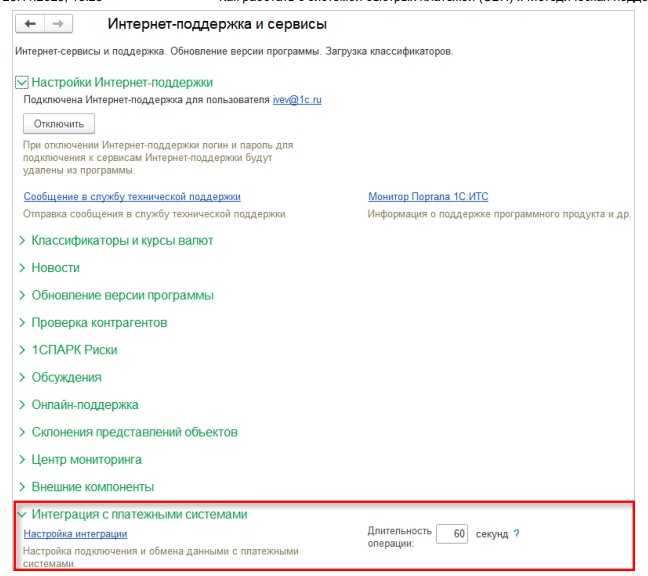Open the Настройка интеграции link
648x576 pixels.
[x=75, y=534]
